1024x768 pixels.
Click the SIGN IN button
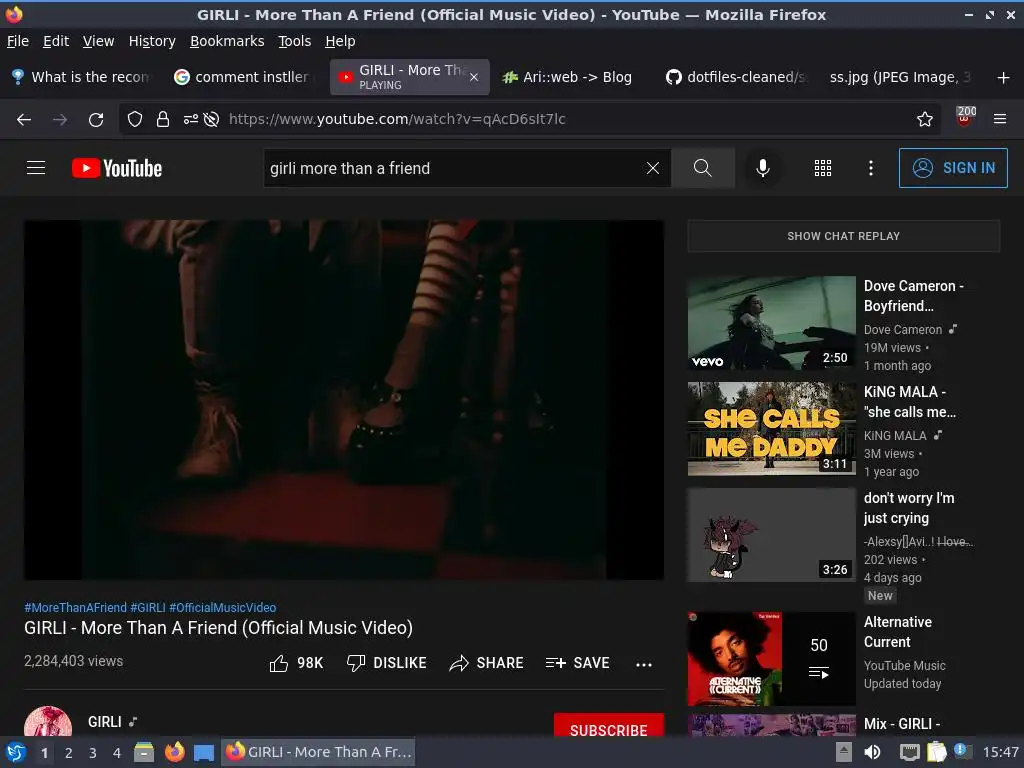[x=953, y=168]
